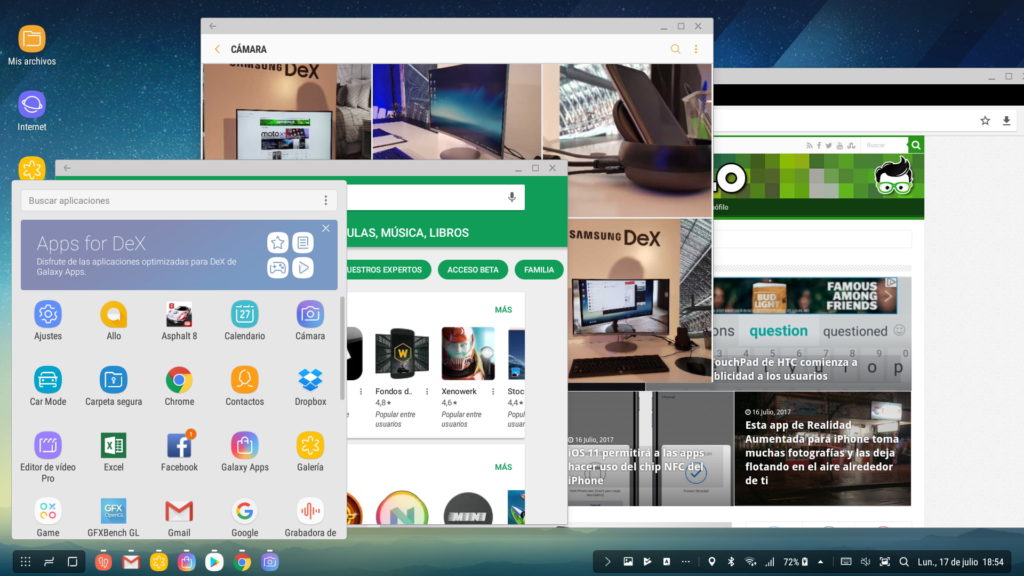
Task: Launch Chrome from the app drawer
Action: click(x=179, y=379)
